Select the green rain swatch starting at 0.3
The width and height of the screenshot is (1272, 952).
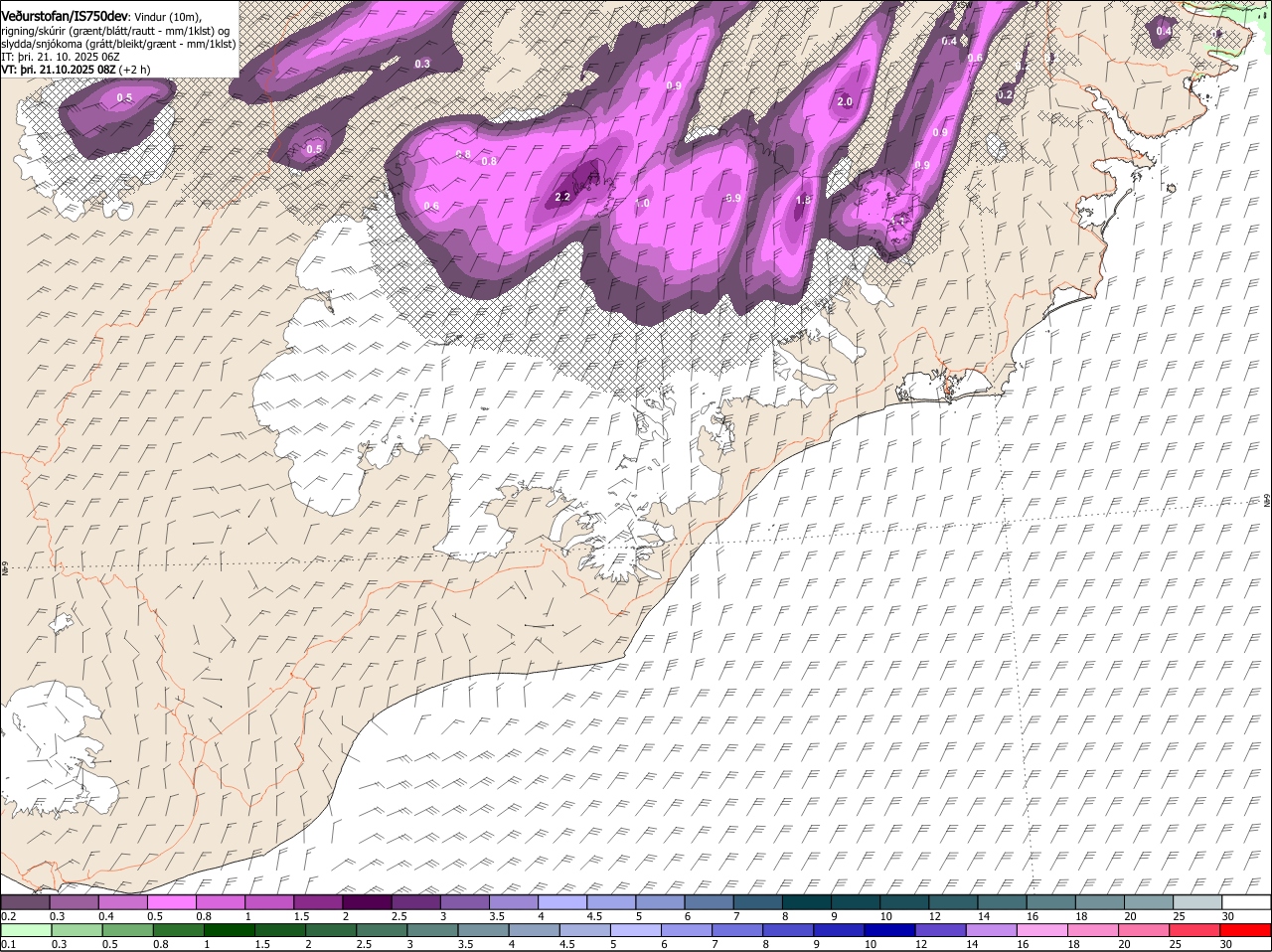[77, 930]
